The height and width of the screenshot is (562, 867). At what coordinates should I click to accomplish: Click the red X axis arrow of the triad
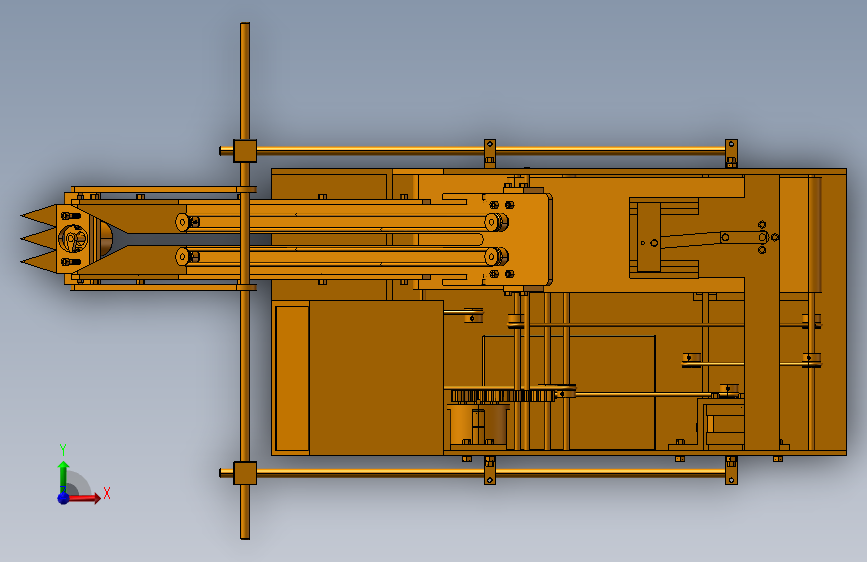pyautogui.click(x=84, y=498)
